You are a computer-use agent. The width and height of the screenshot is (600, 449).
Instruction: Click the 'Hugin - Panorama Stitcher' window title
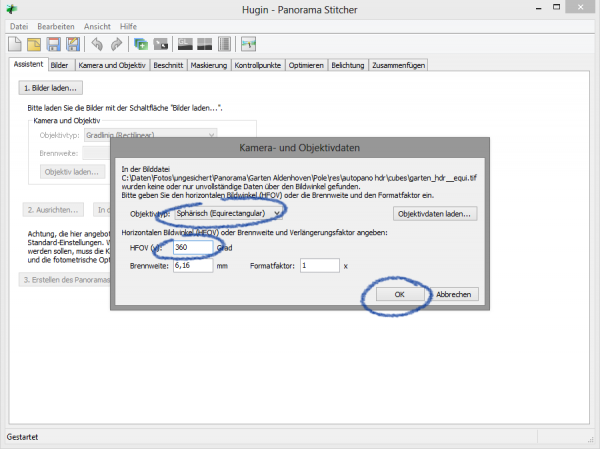[300, 10]
